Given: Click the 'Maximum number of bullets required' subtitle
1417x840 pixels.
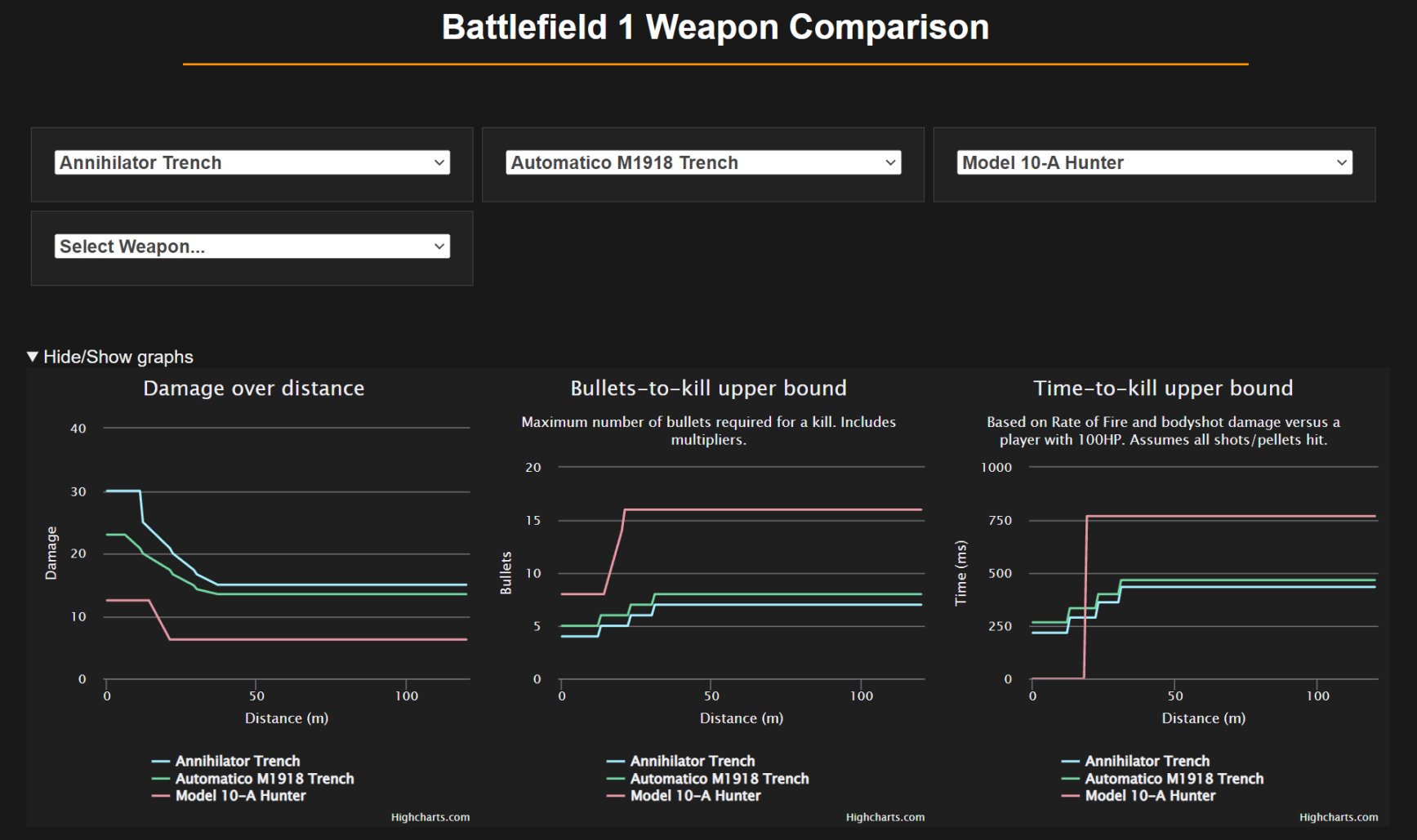Looking at the screenshot, I should (x=709, y=431).
